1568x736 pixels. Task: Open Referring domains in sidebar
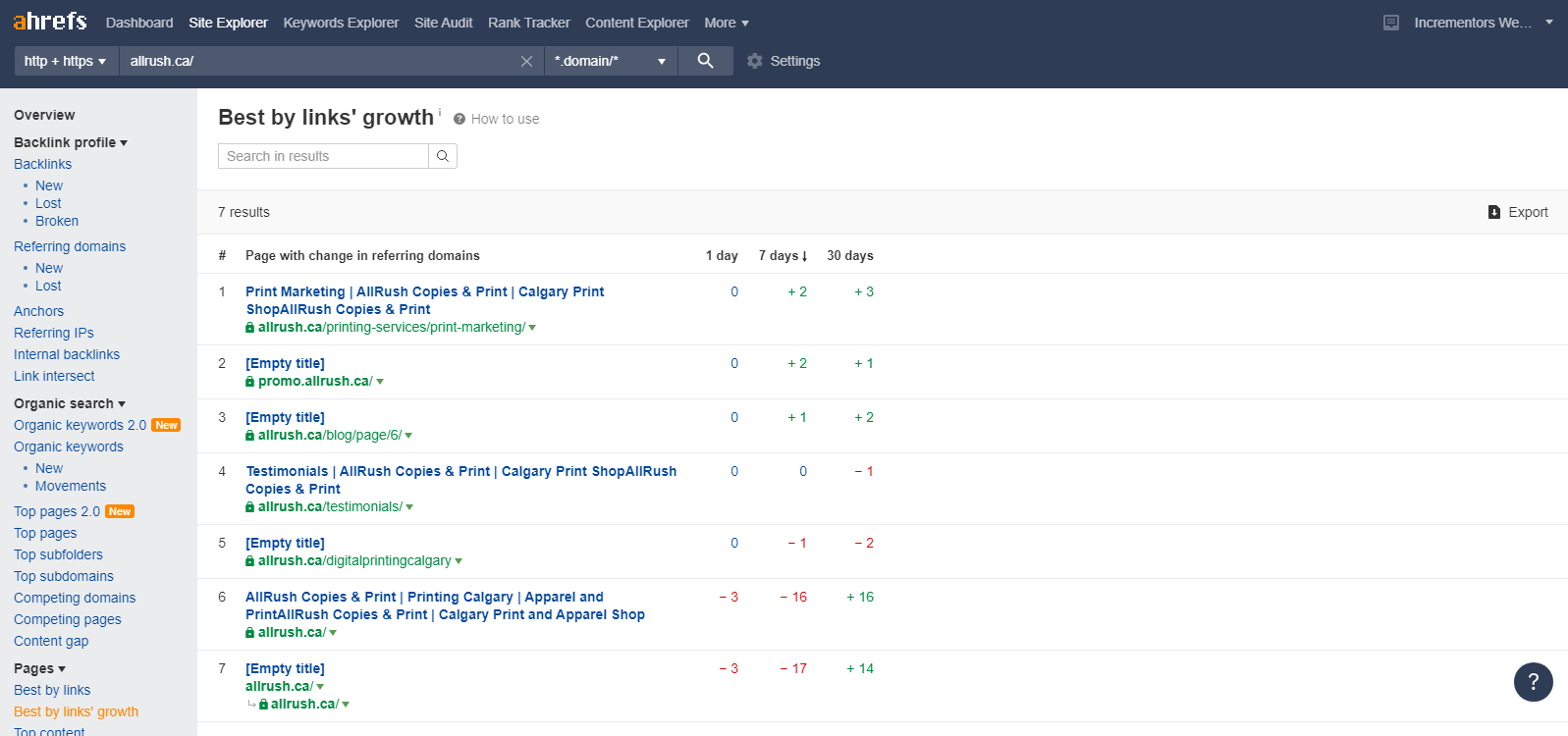pyautogui.click(x=70, y=246)
